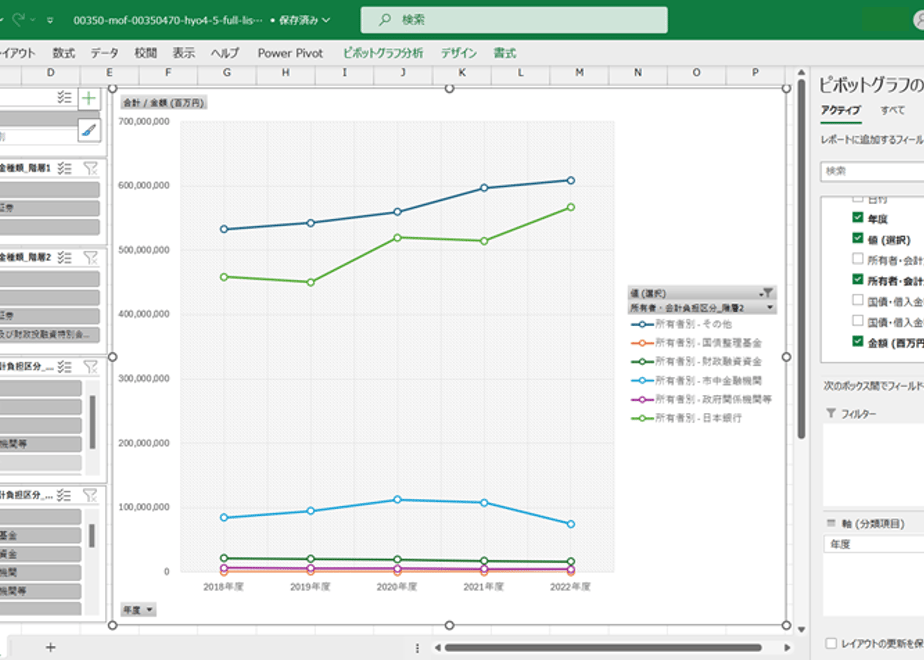924x660 pixels.
Task: Click the three-dot splitter near the horizontal scrollbar
Action: click(417, 648)
